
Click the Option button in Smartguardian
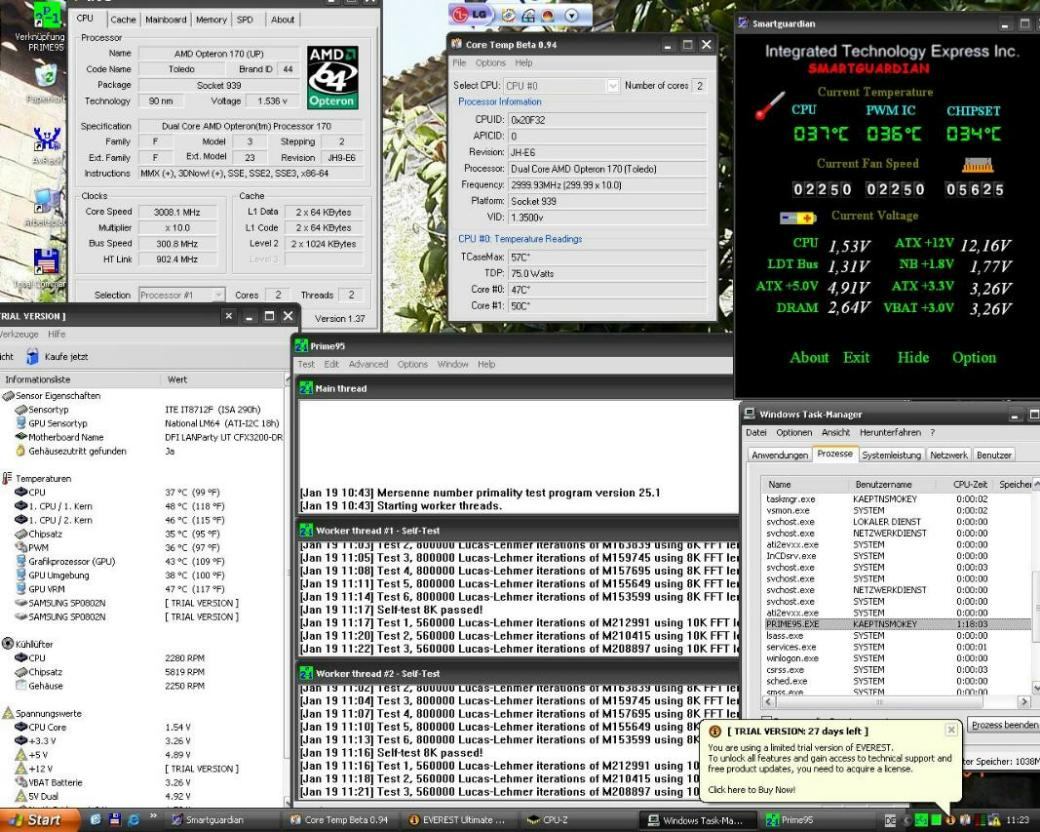click(x=974, y=358)
